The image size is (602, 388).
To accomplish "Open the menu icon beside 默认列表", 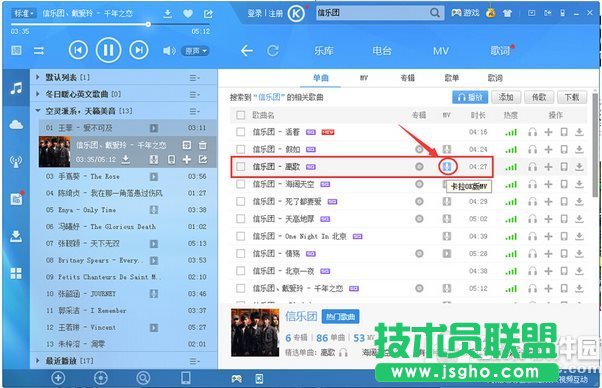I will coord(194,78).
